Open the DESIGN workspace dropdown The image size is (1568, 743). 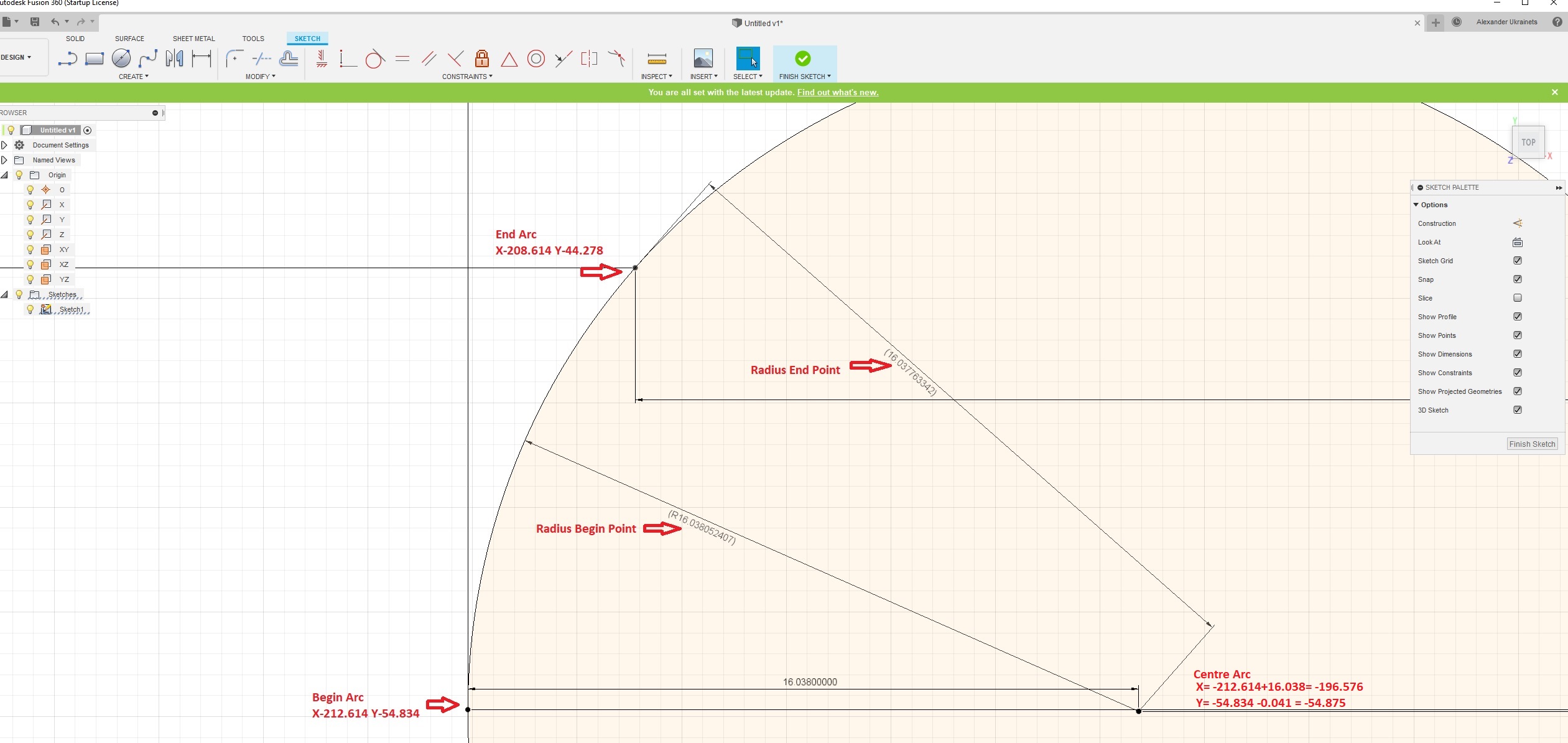pyautogui.click(x=16, y=57)
